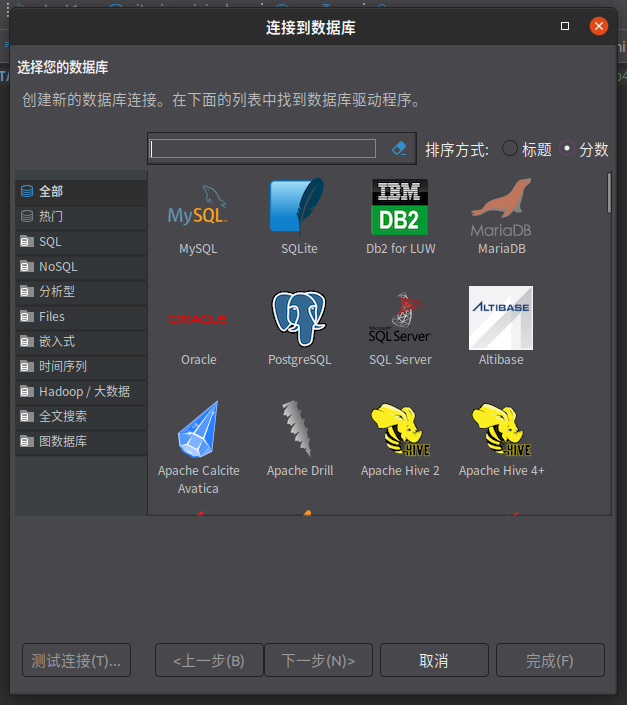Viewport: 627px width, 705px height.
Task: Show the 图数据库 (graph) category
Action: click(x=81, y=442)
